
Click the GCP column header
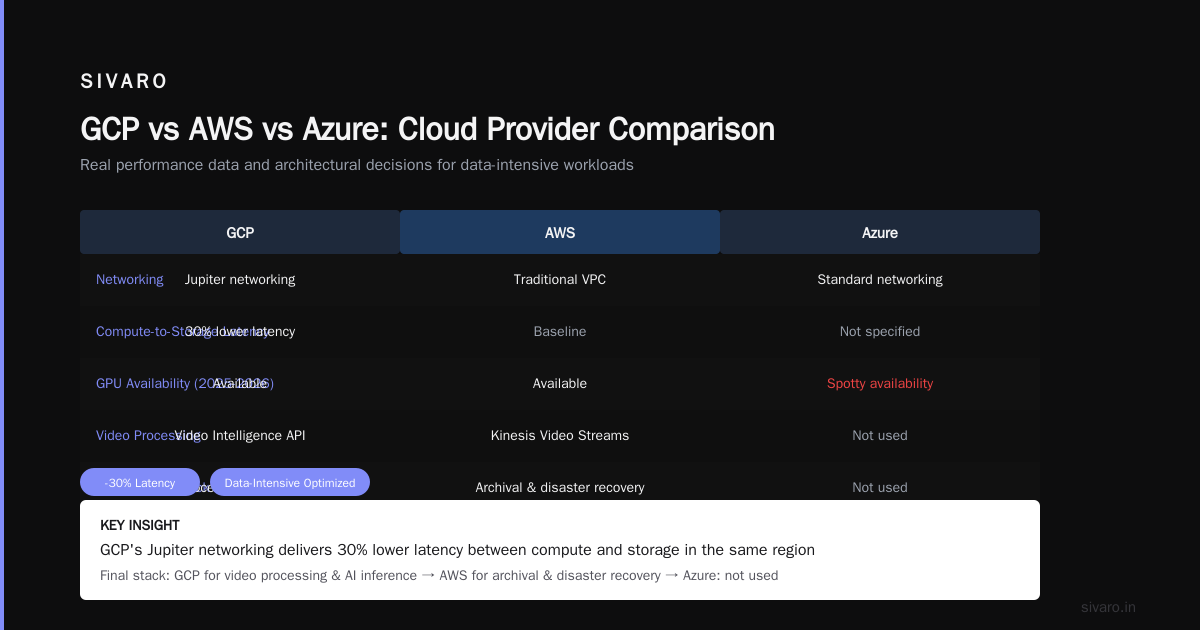(240, 232)
